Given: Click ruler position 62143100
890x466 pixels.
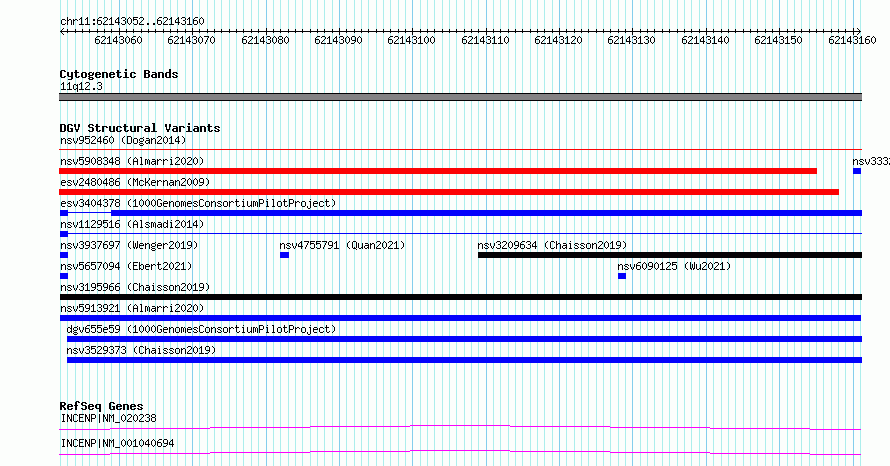Looking at the screenshot, I should tap(411, 40).
